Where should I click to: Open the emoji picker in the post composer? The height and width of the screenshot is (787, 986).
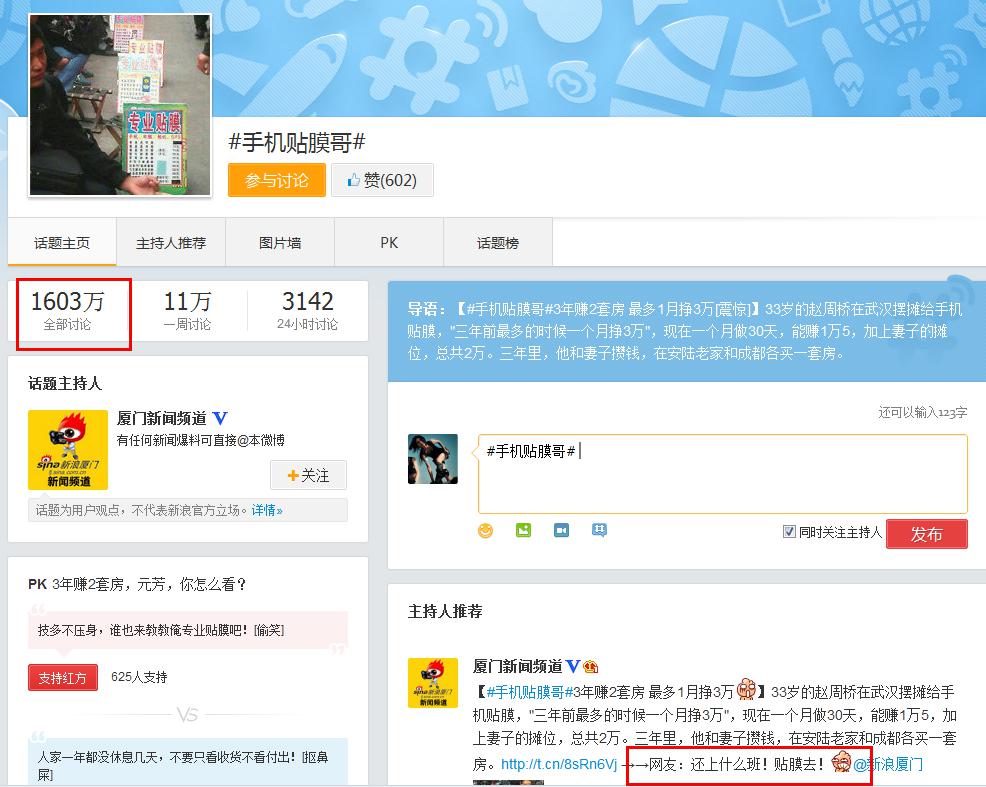pyautogui.click(x=486, y=531)
